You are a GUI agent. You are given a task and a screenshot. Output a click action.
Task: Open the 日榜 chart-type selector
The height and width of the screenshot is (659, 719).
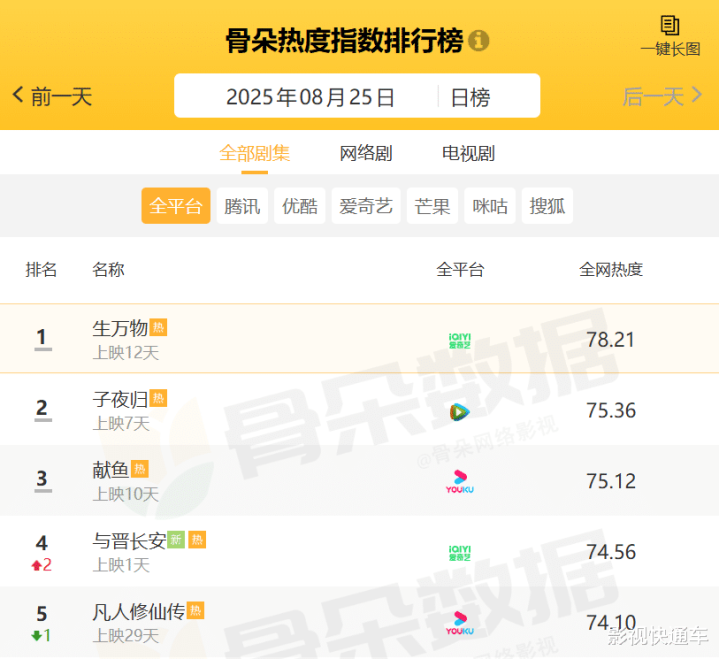[471, 97]
